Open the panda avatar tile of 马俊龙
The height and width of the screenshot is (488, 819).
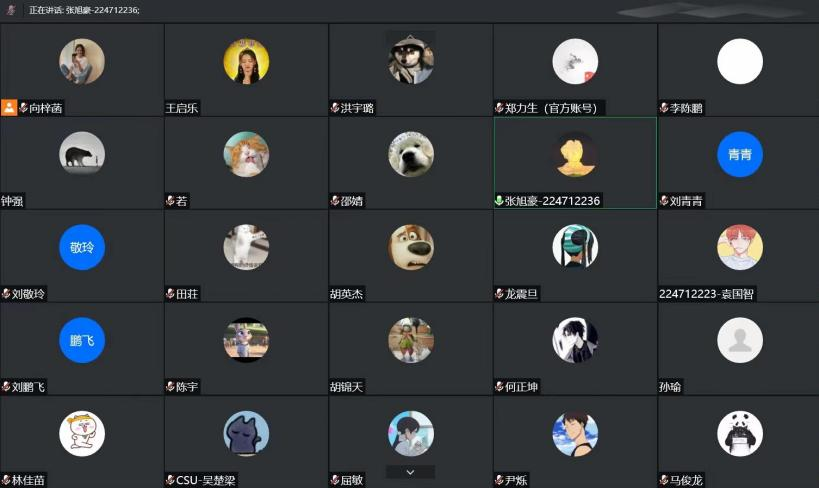(740, 433)
